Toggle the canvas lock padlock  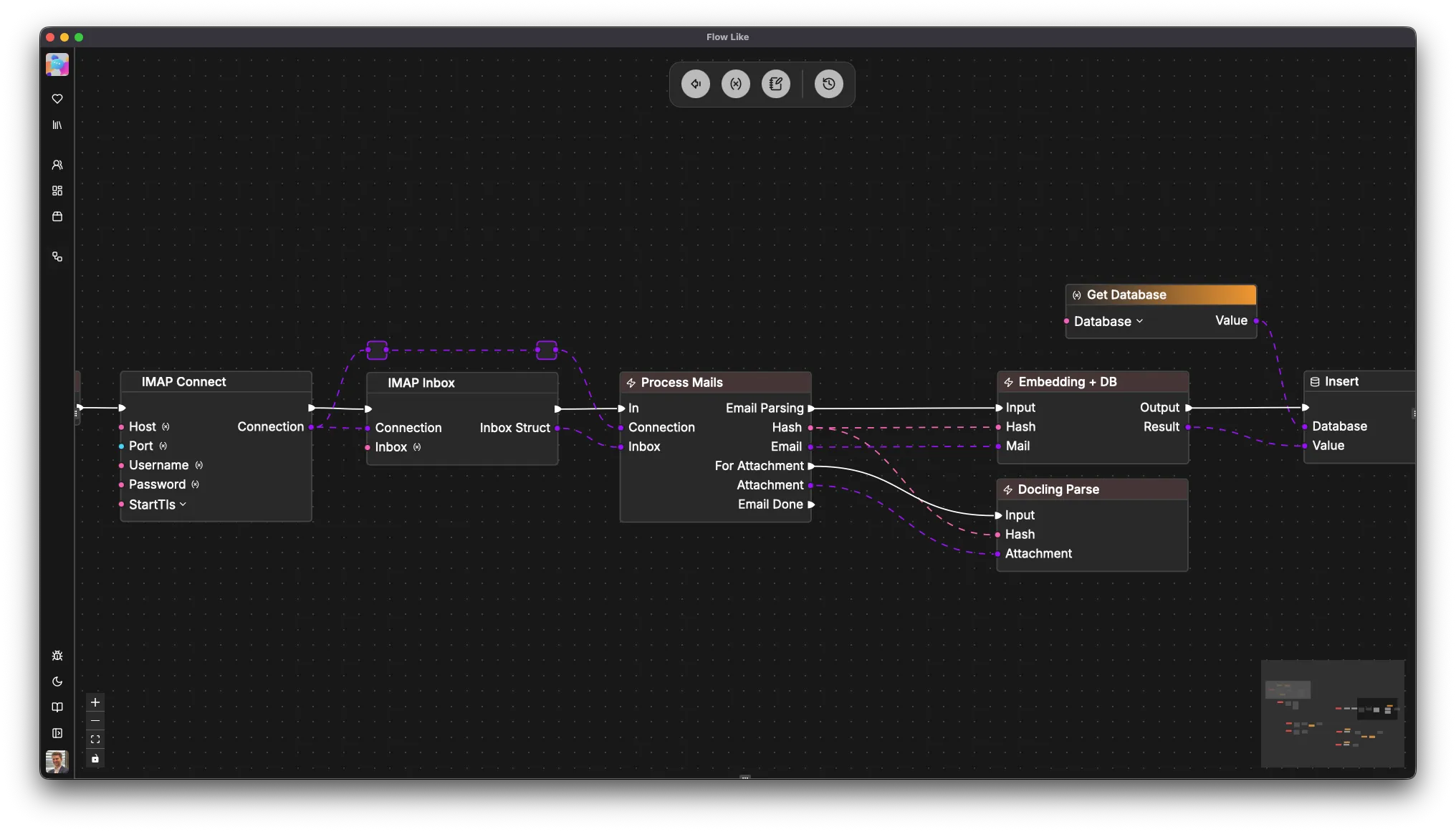coord(95,759)
